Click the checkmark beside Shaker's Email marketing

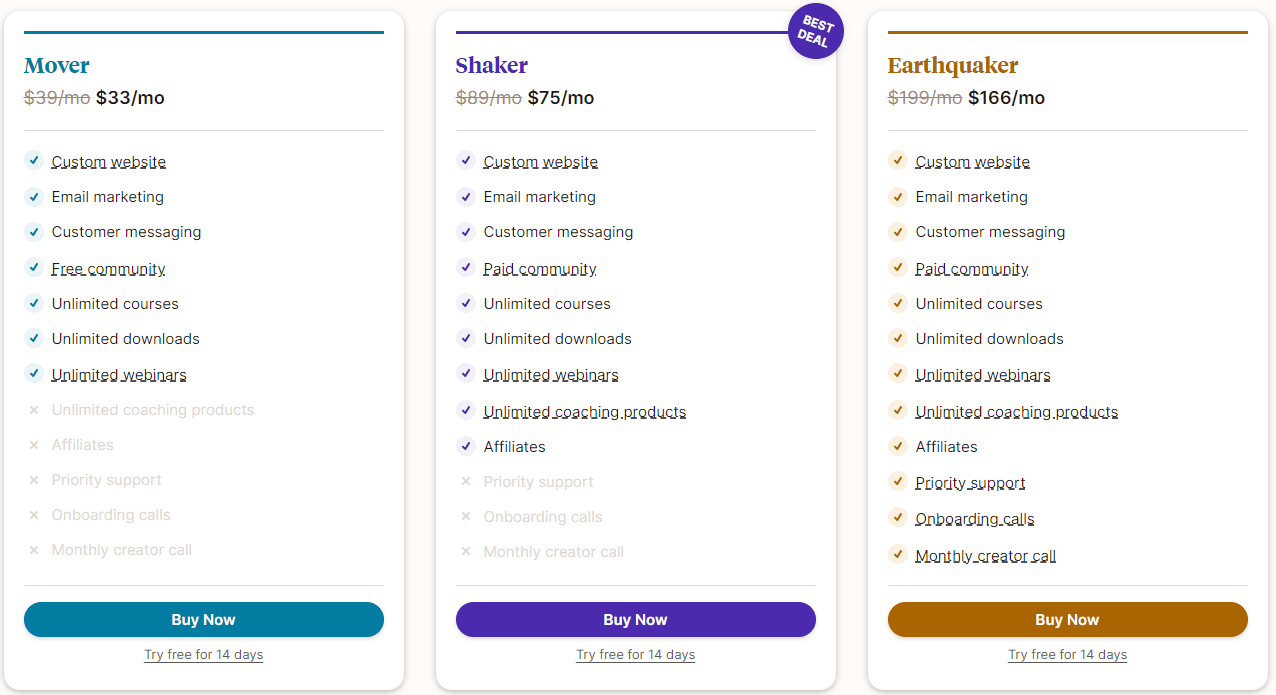466,196
